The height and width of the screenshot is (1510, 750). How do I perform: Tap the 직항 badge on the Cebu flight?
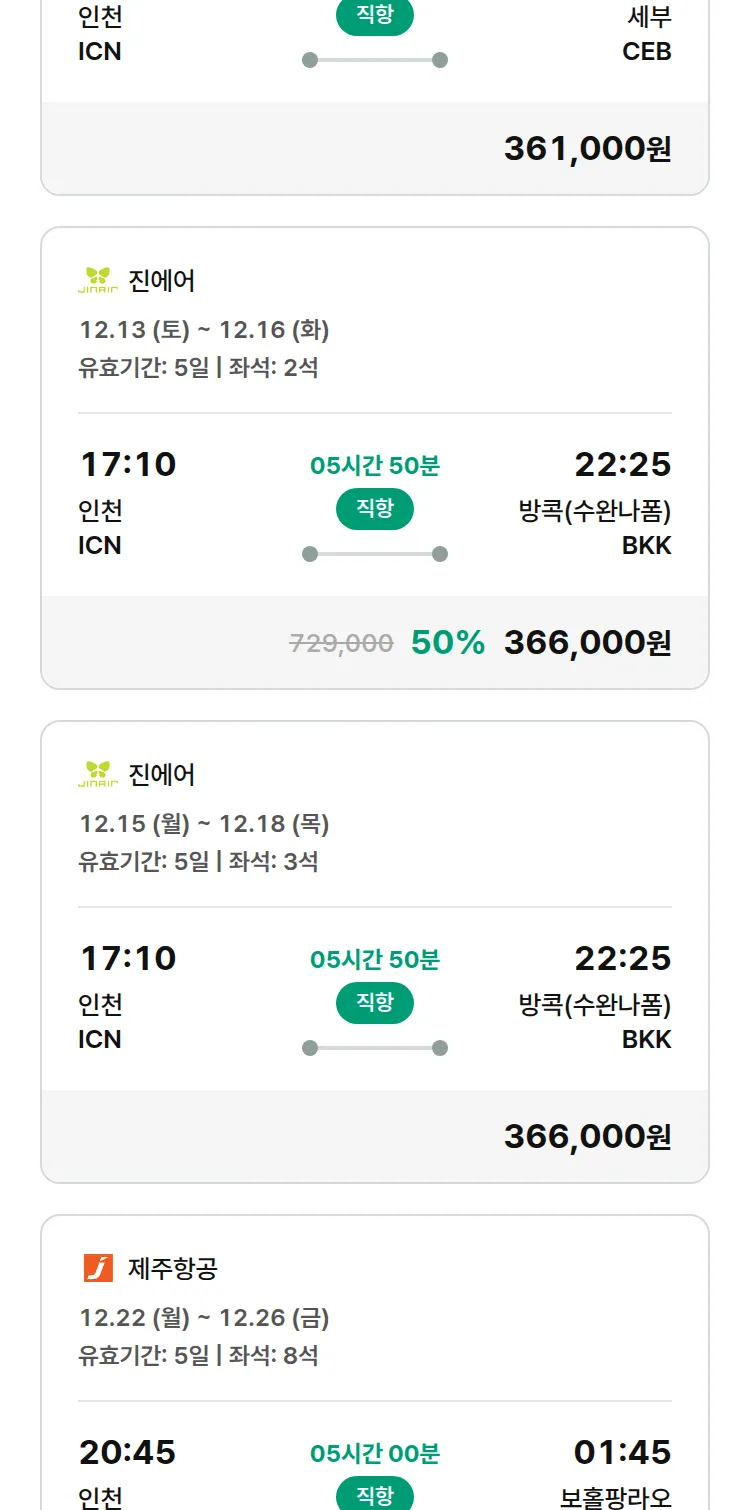pyautogui.click(x=375, y=17)
